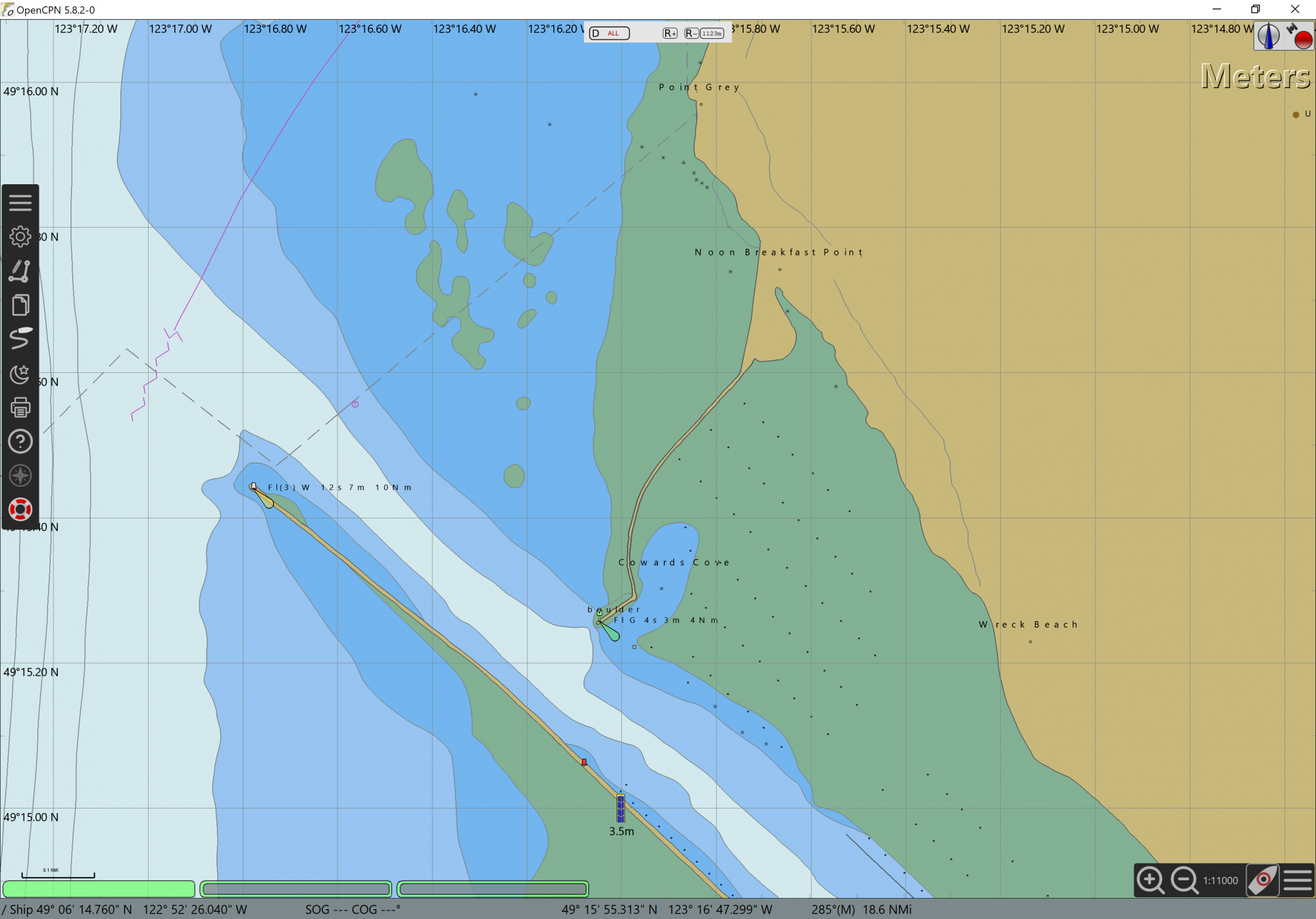Select the third gray chart bar
This screenshot has width=1316, height=919.
tap(493, 889)
